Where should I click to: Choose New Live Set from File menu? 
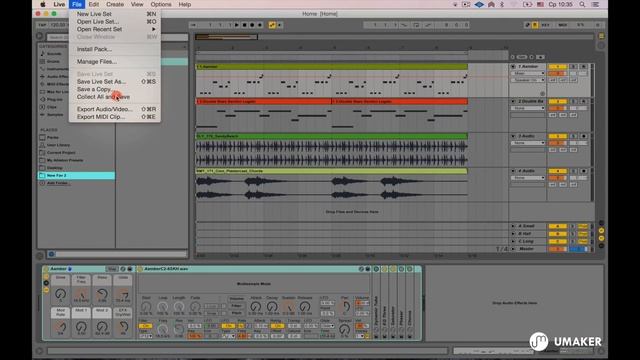click(x=114, y=14)
